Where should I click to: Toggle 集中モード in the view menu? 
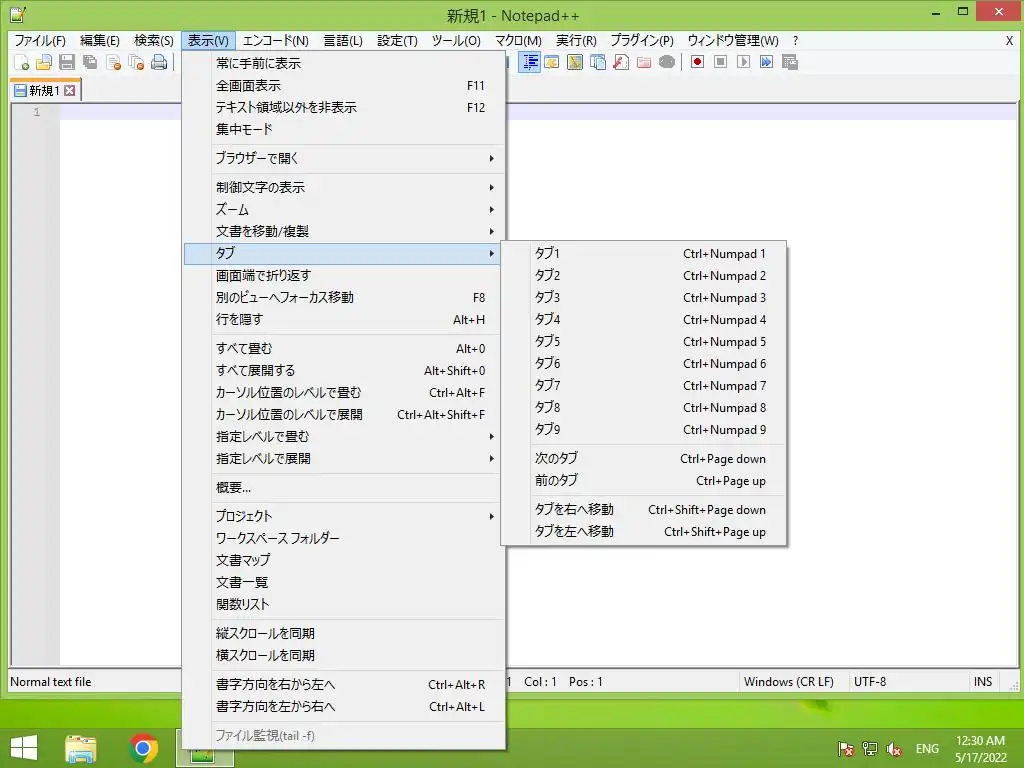(344, 129)
